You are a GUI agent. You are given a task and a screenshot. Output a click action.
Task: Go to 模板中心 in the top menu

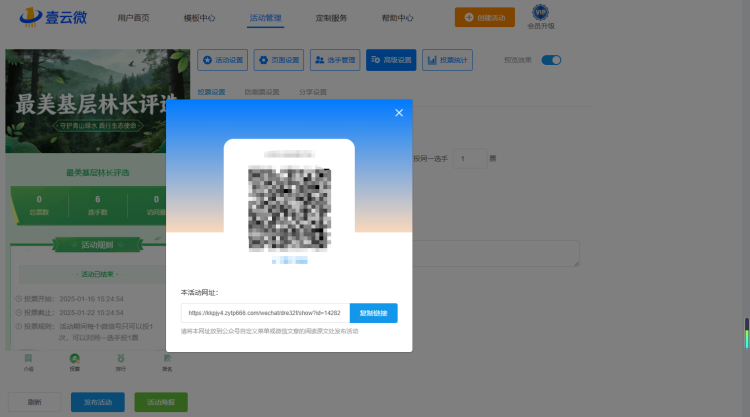tap(199, 18)
